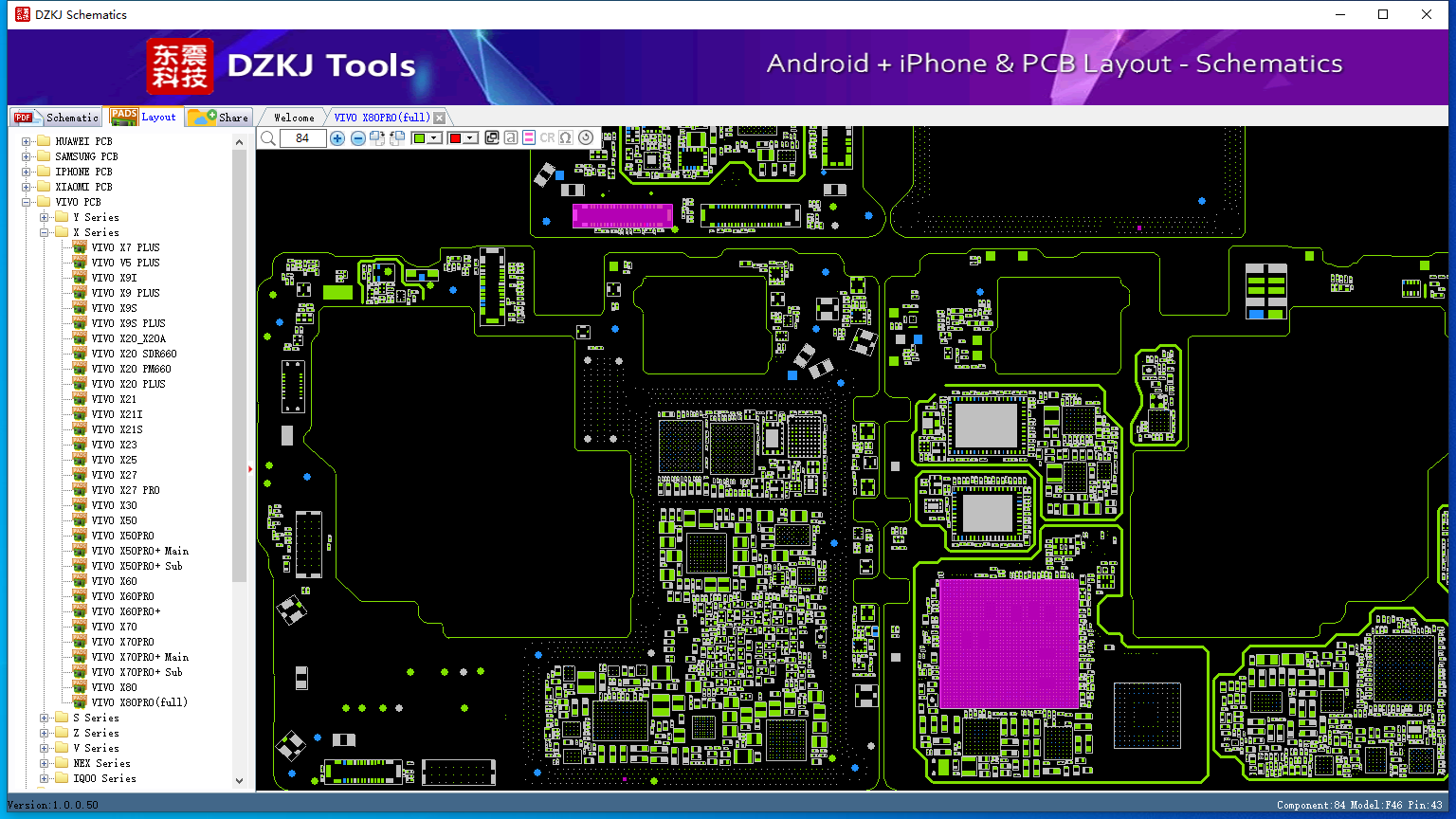The width and height of the screenshot is (1456, 819).
Task: Click the Version:1.0.0.50 status bar text
Action: 53,805
